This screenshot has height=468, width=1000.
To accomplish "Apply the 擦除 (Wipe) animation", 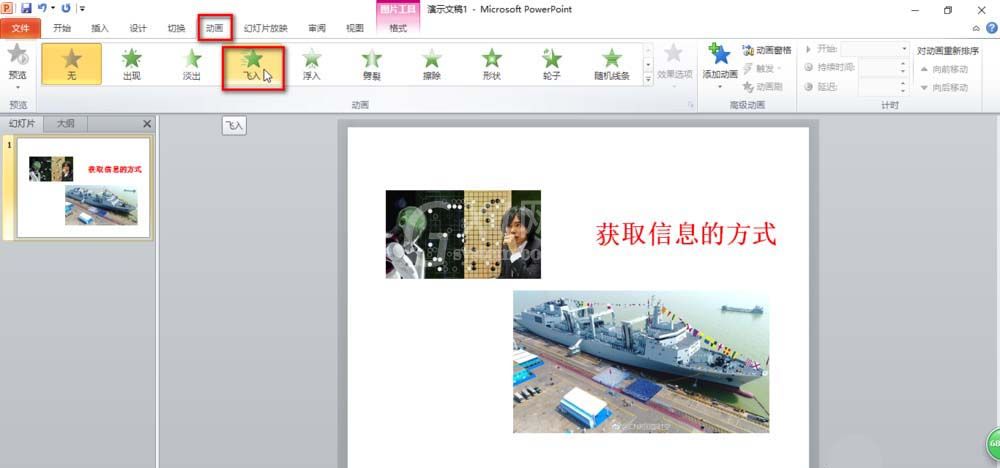I will (432, 64).
